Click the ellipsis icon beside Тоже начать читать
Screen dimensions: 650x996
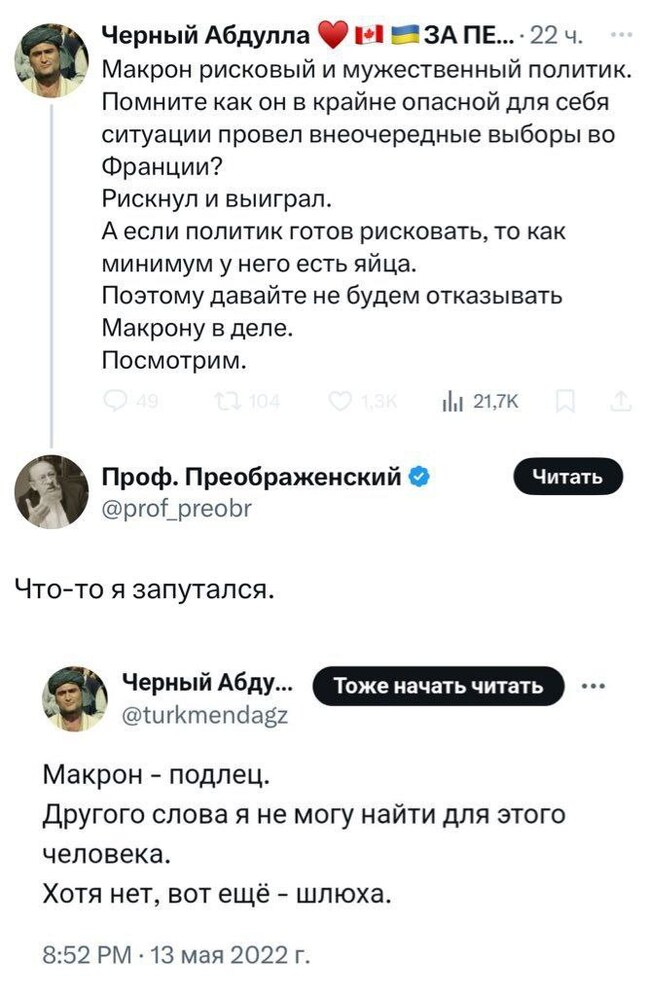coord(593,686)
